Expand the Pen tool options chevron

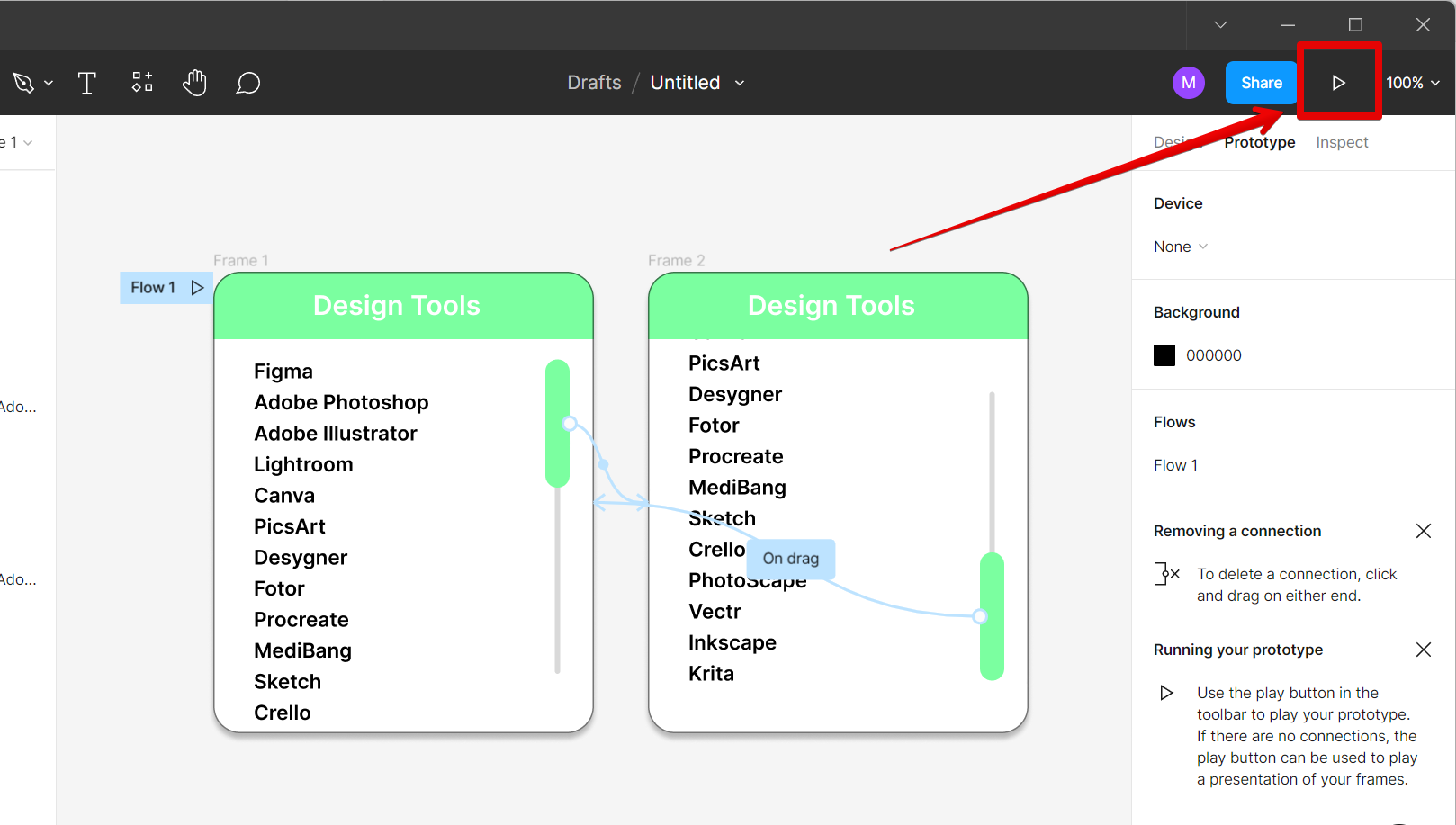[x=49, y=83]
